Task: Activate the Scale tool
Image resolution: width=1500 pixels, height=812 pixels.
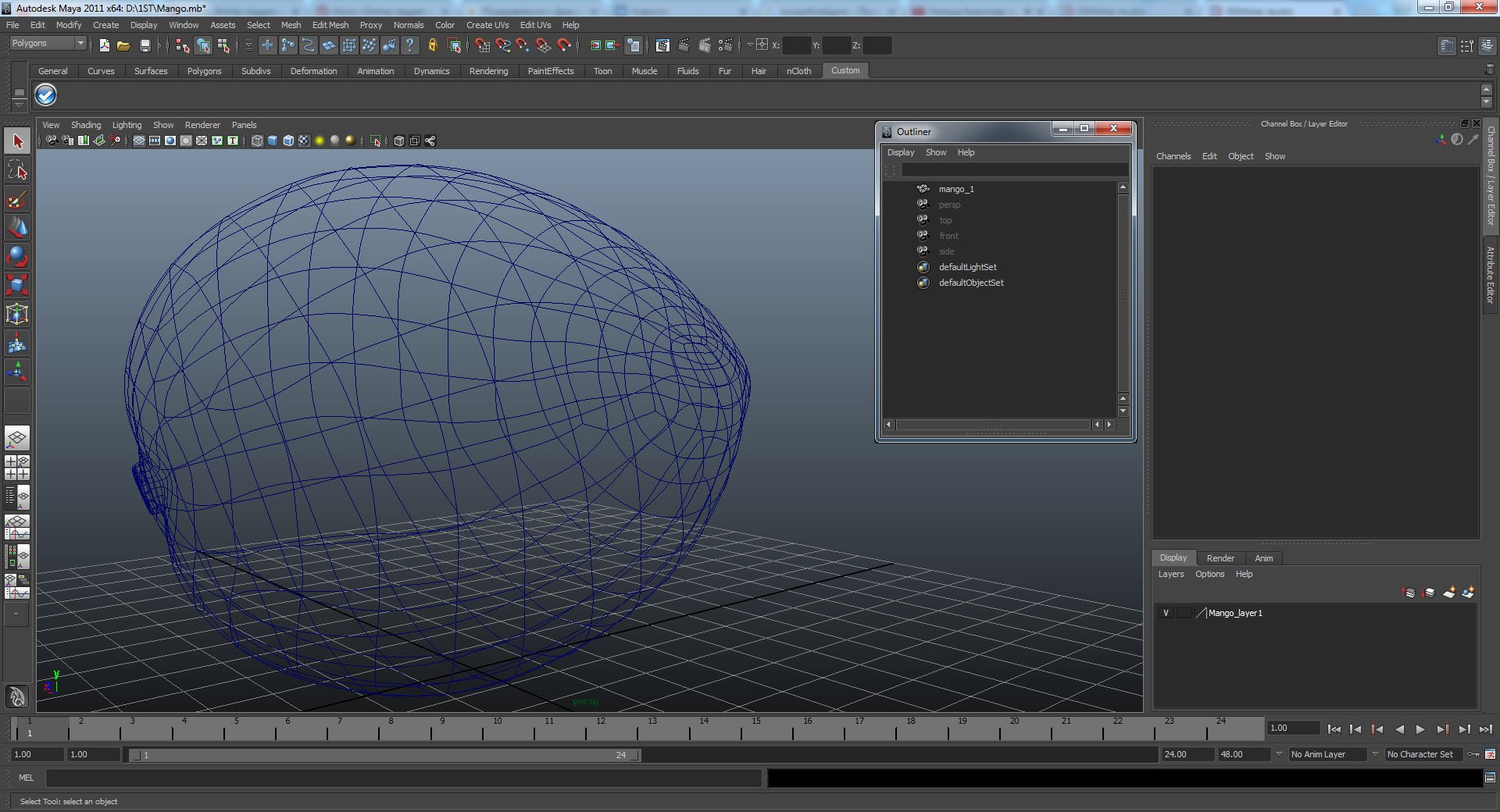Action: coord(17,284)
